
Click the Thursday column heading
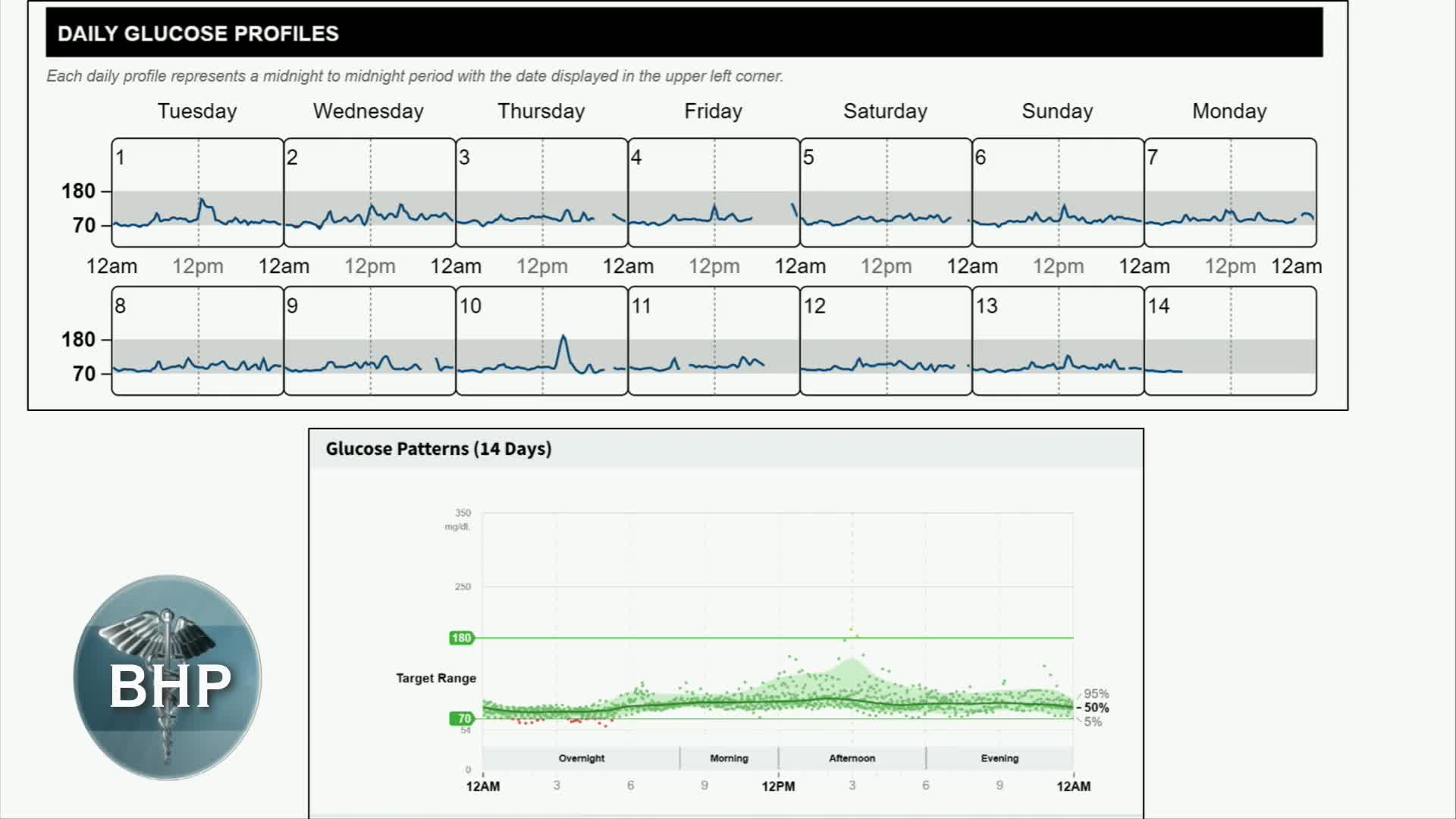pos(541,111)
